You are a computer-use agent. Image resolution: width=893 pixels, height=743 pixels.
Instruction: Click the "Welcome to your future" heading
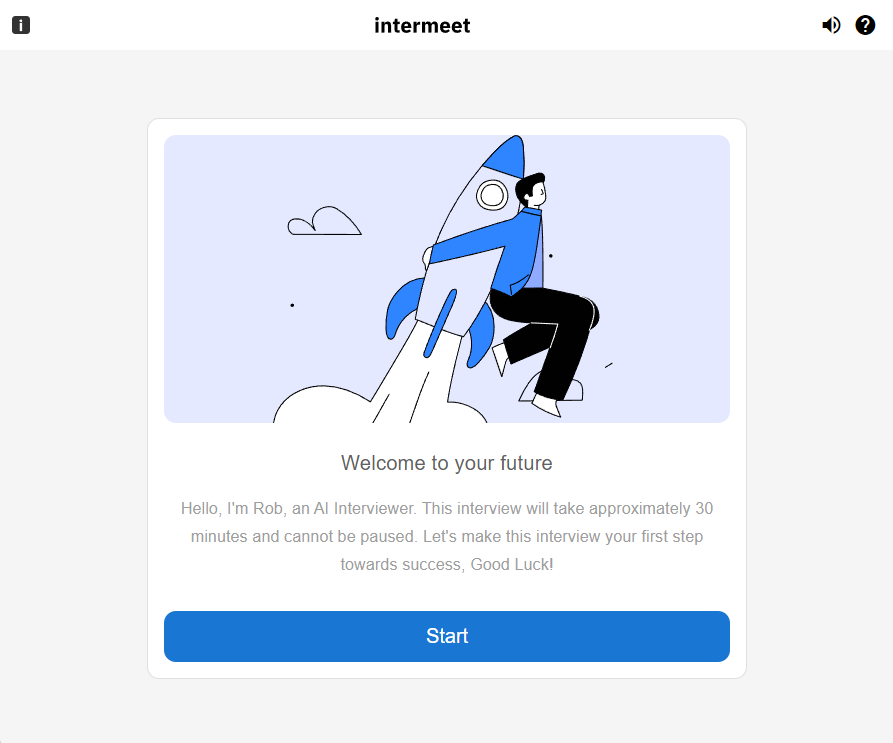[x=446, y=463]
